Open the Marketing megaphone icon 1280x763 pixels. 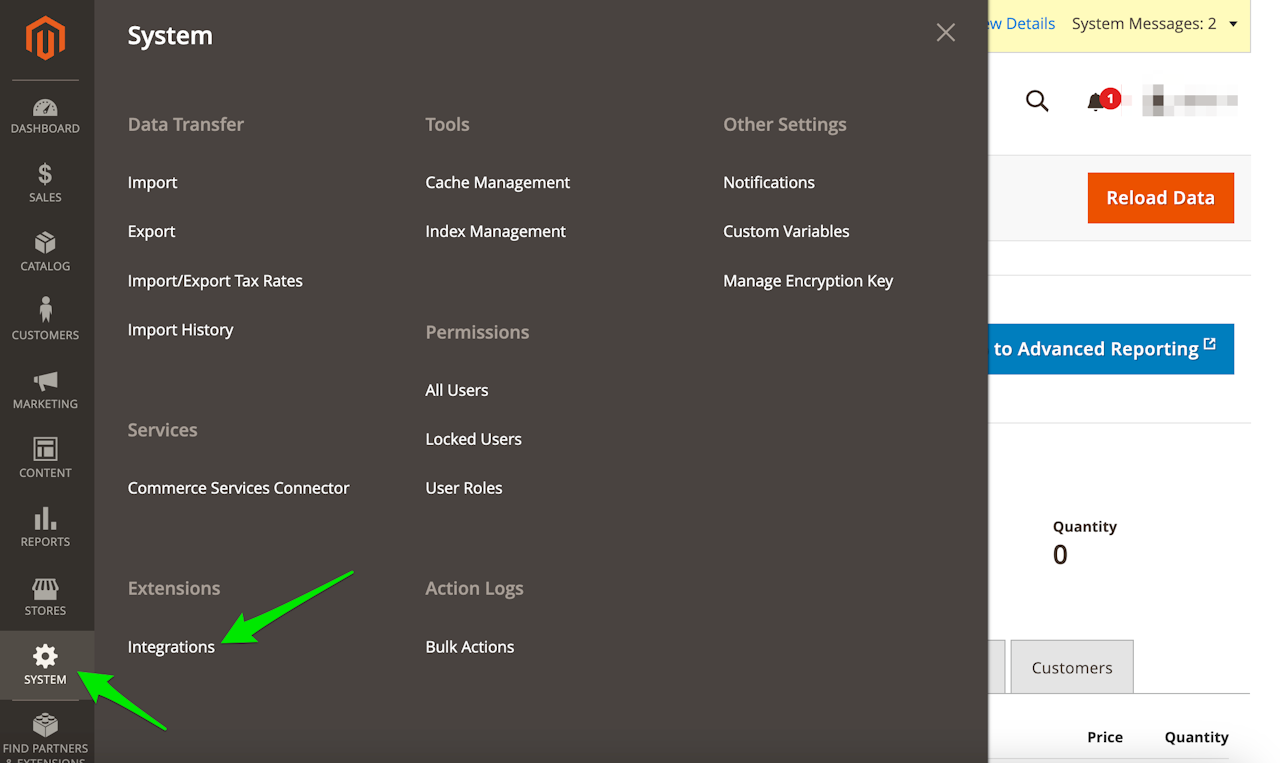pyautogui.click(x=45, y=381)
